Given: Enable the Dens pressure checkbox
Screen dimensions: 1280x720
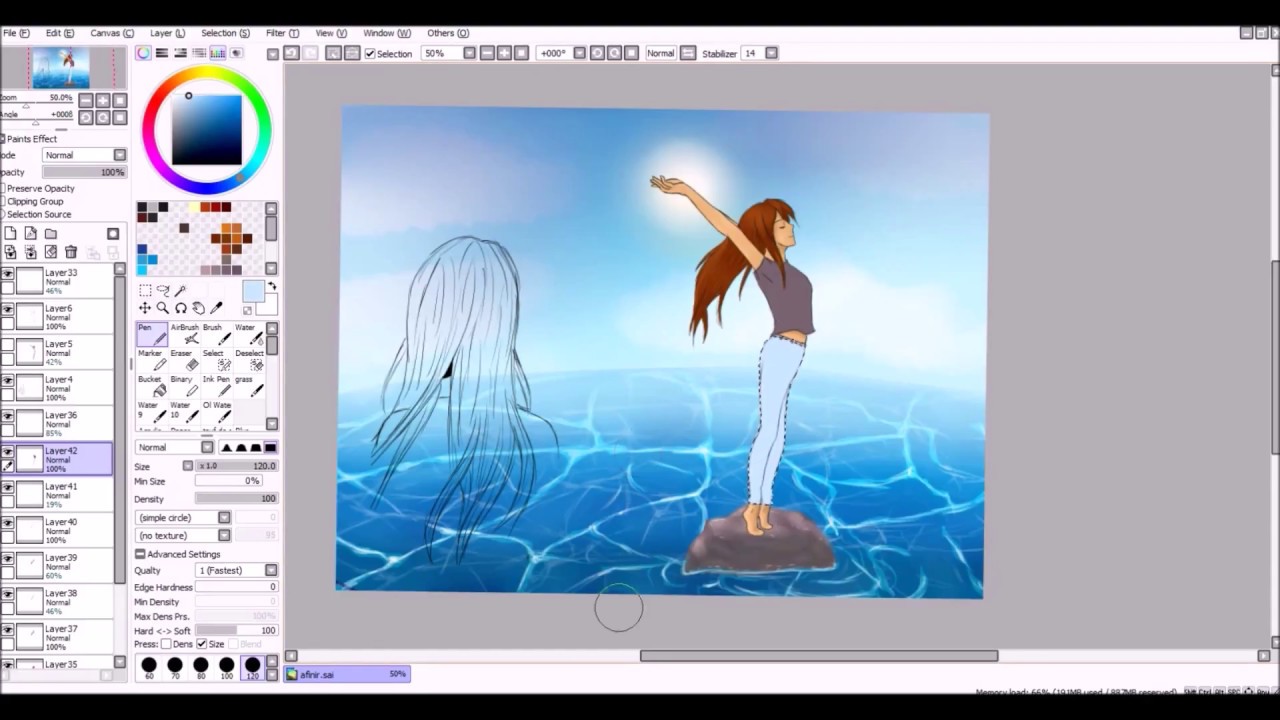Looking at the screenshot, I should (x=166, y=644).
